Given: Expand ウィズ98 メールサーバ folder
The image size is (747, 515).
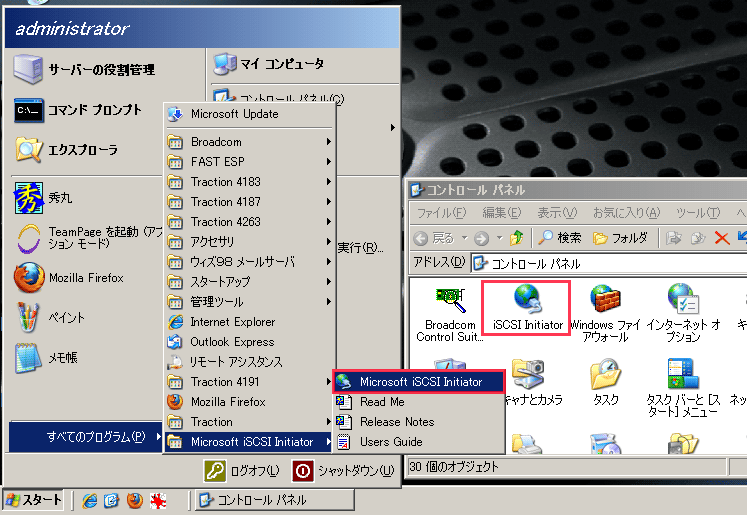Looking at the screenshot, I should (249, 262).
